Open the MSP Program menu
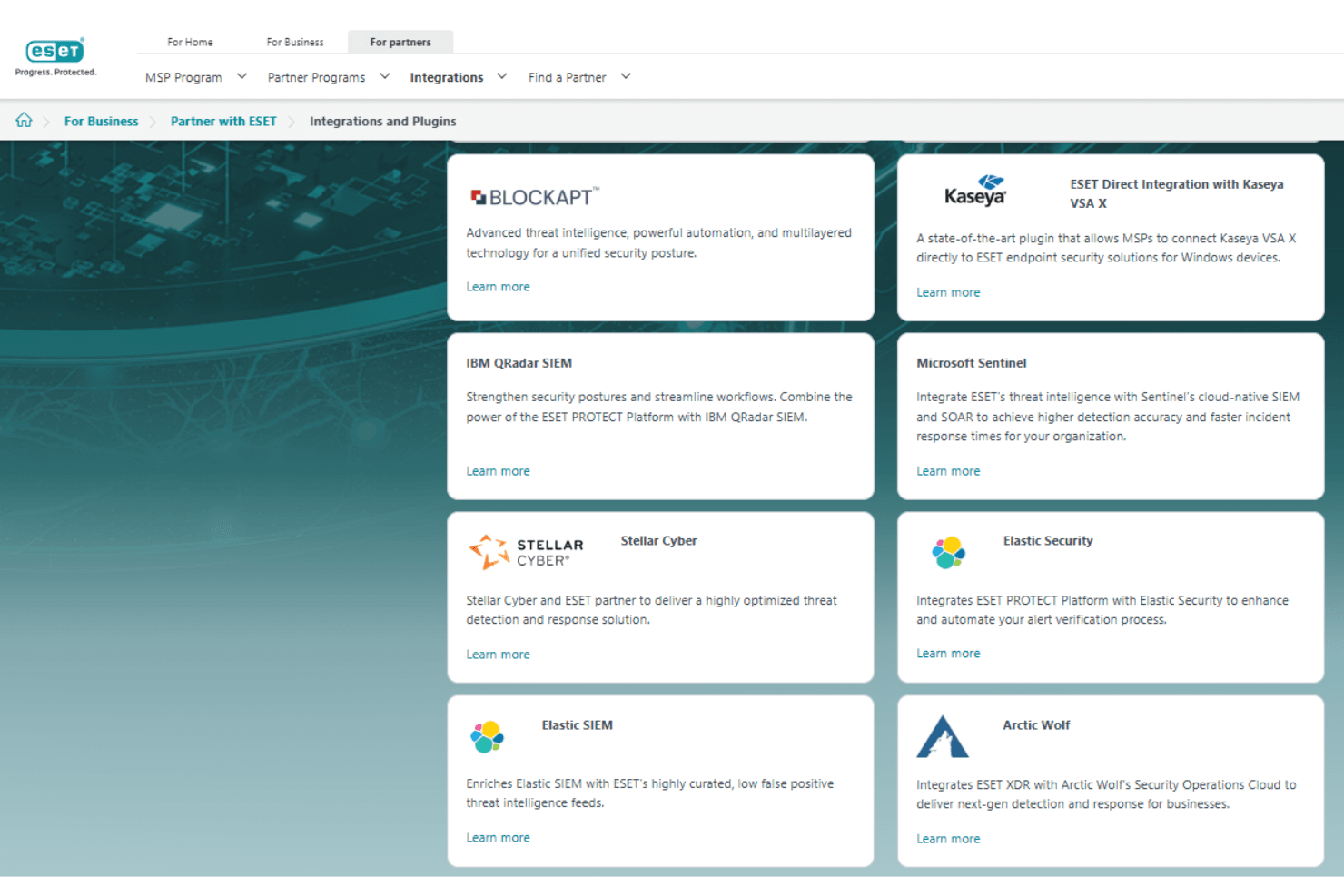Viewport: 1344px width, 896px height. pyautogui.click(x=183, y=77)
